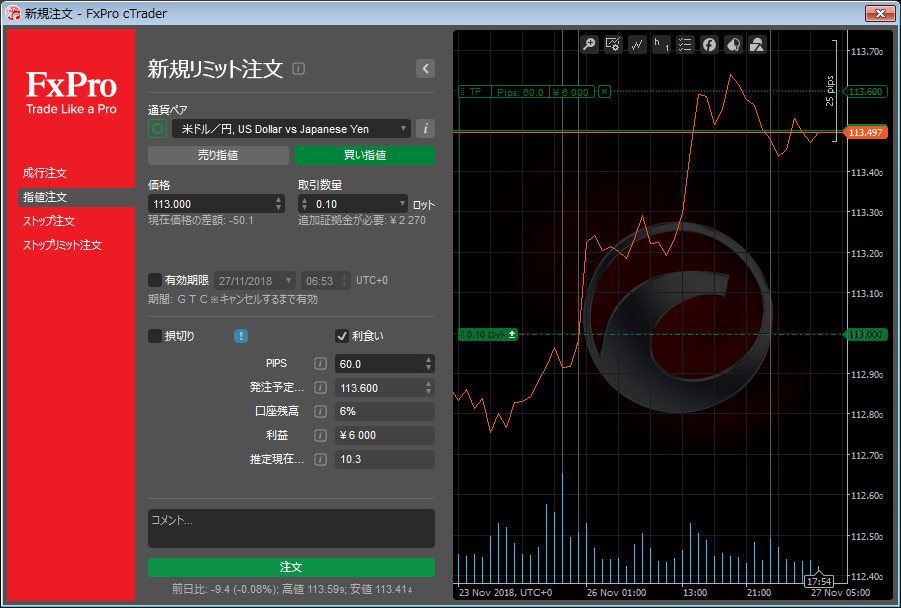Click the 追加証拠金が必要: ¥2 270 text
The height and width of the screenshot is (608, 901).
362,221
